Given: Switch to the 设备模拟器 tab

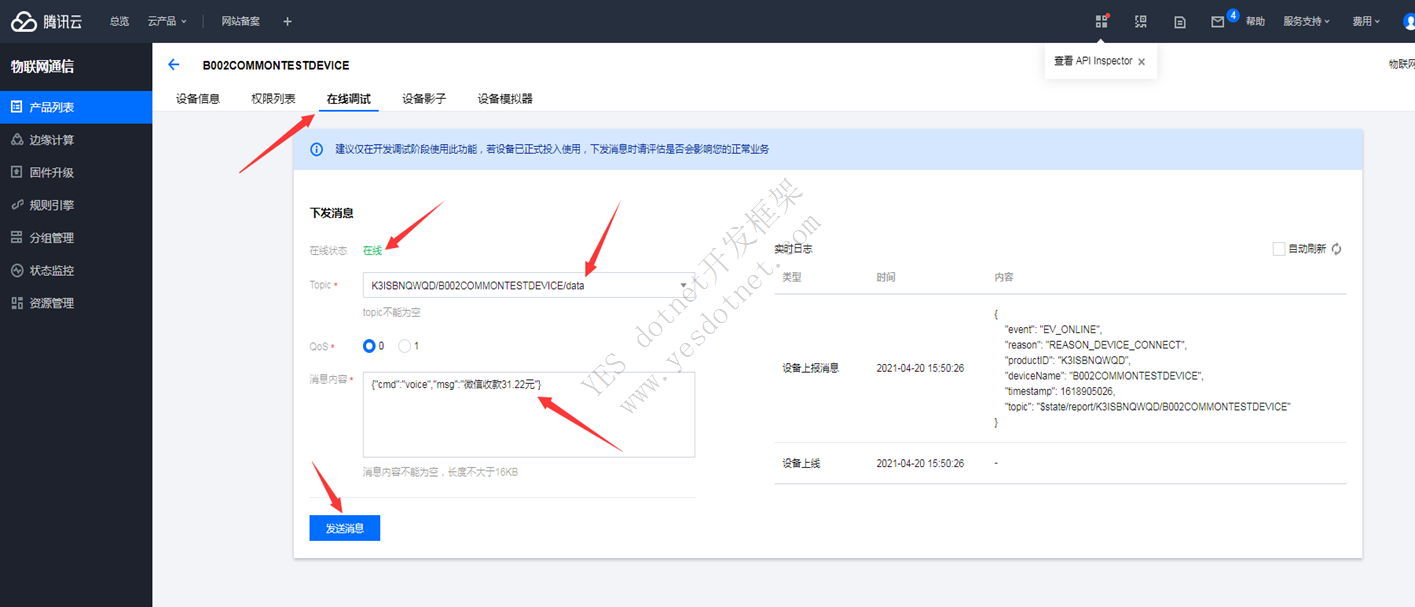Looking at the screenshot, I should point(505,99).
